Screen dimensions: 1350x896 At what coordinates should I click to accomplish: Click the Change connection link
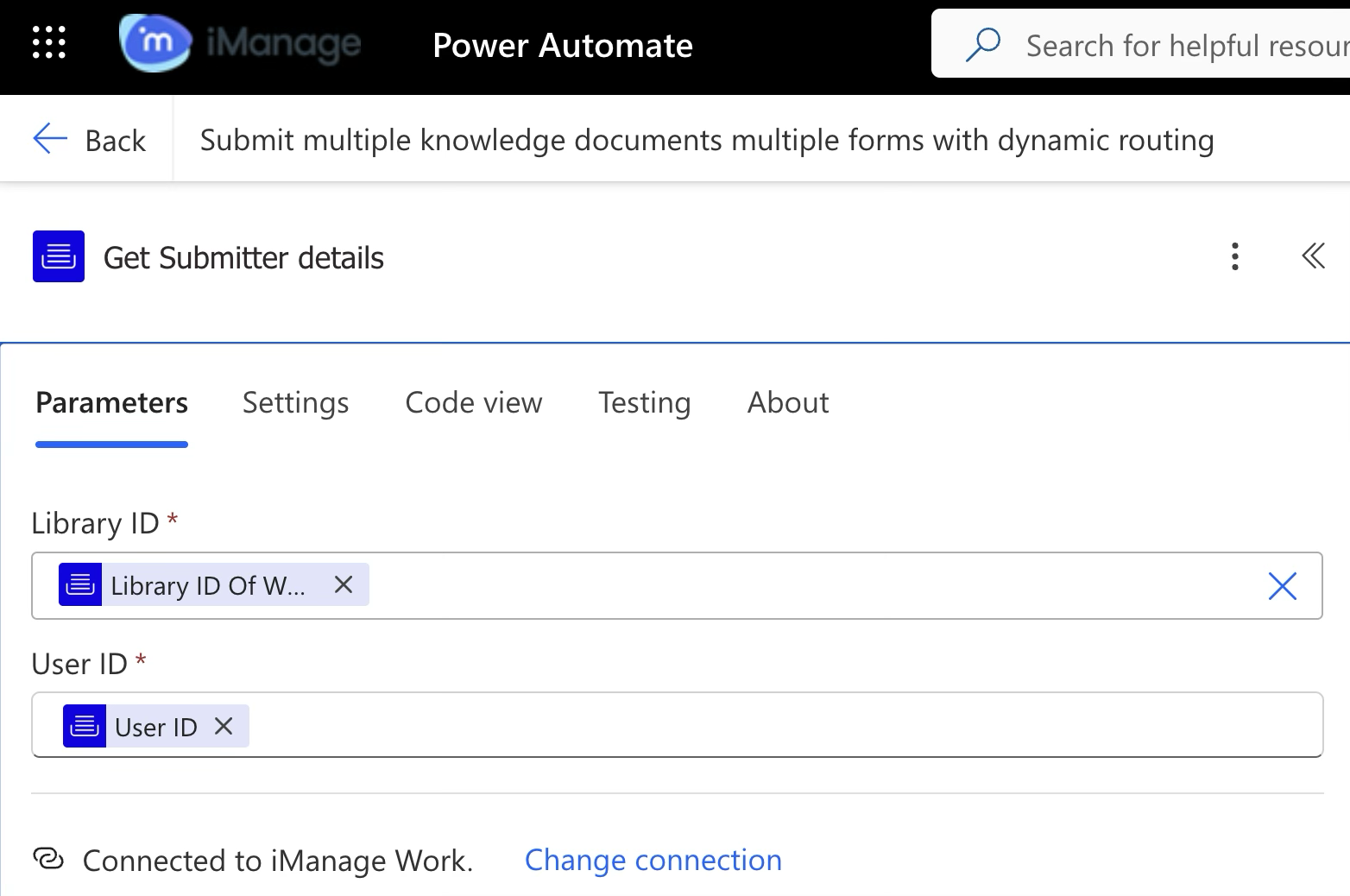(x=653, y=860)
